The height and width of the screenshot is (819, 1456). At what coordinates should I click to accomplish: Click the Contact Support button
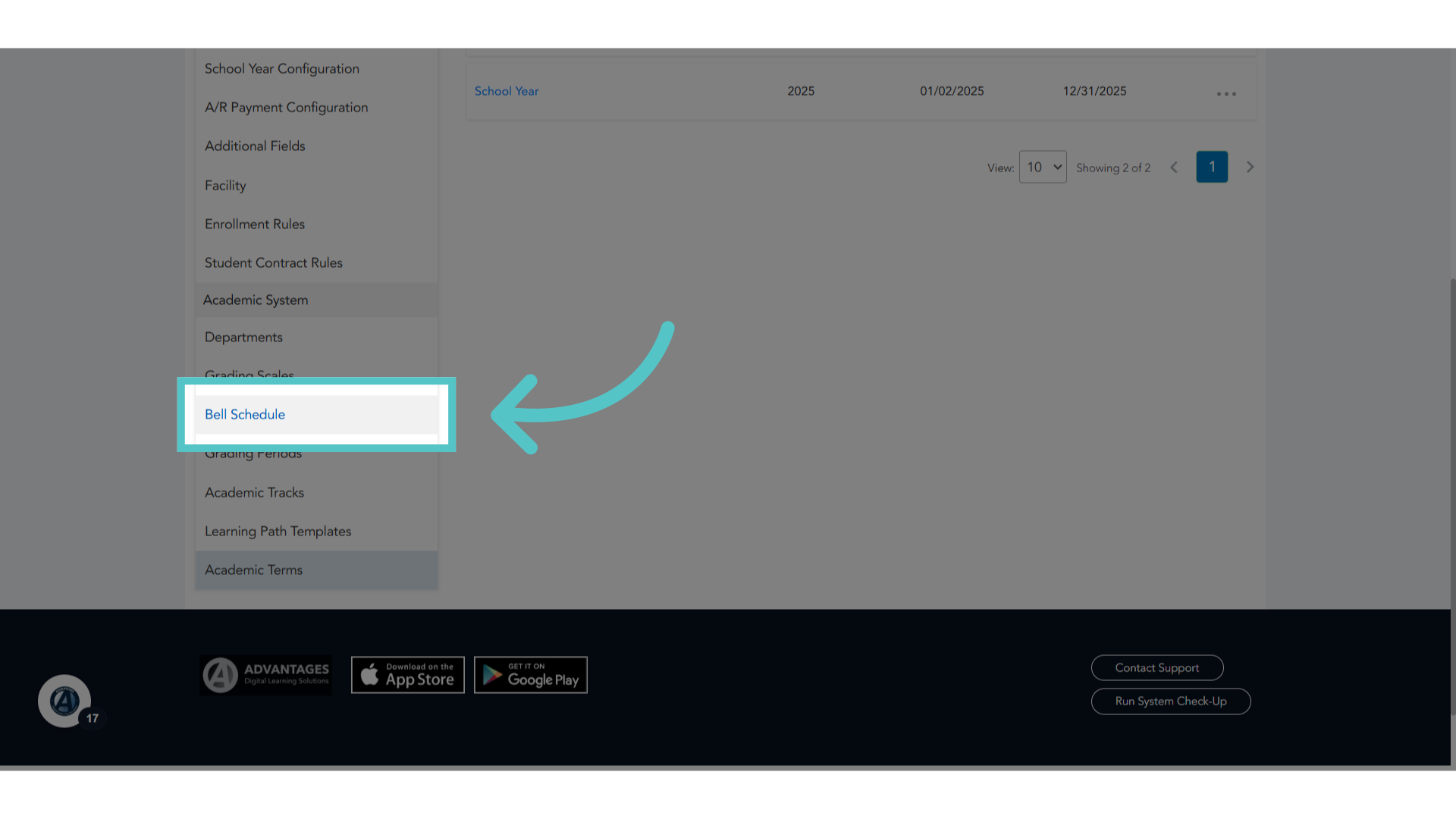coord(1157,668)
